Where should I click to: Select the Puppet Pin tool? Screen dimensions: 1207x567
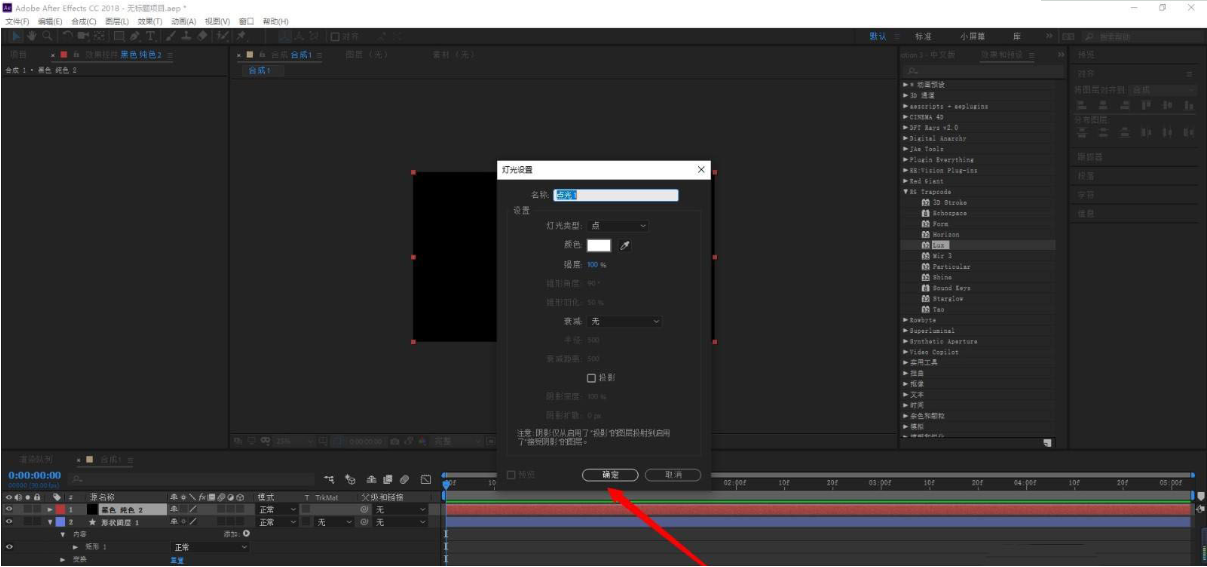241,36
